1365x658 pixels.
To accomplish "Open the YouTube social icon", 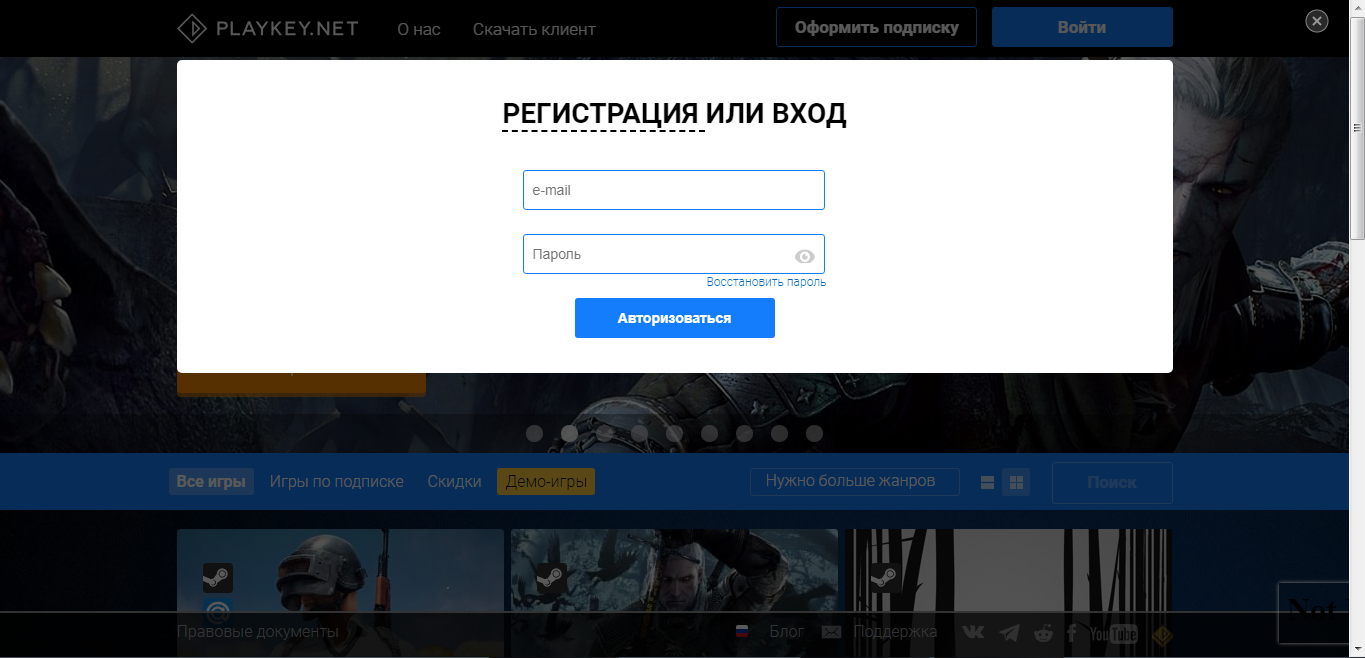I will (1114, 634).
